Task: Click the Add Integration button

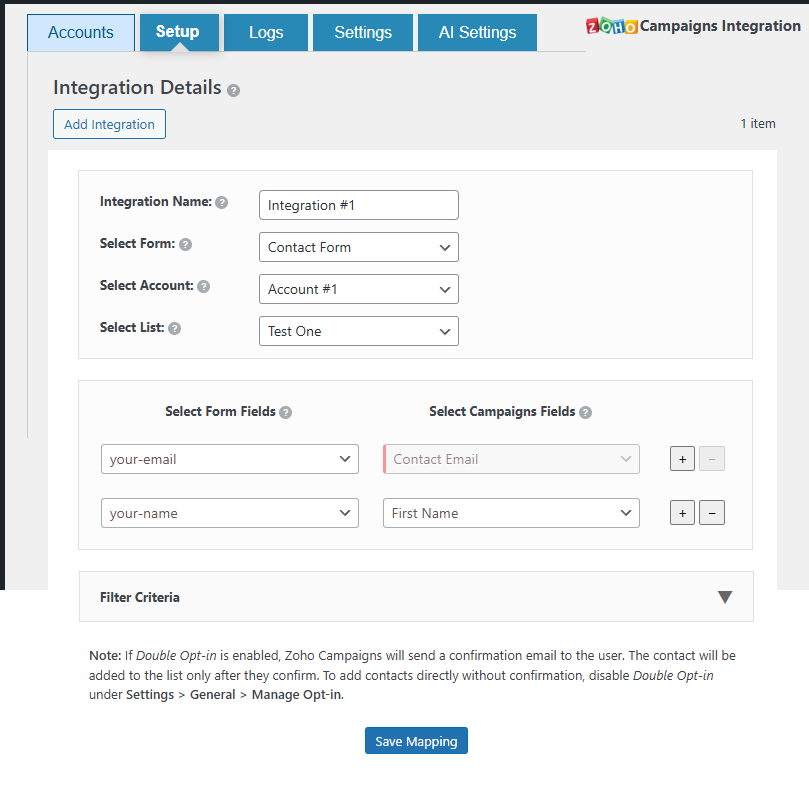Action: pos(109,124)
